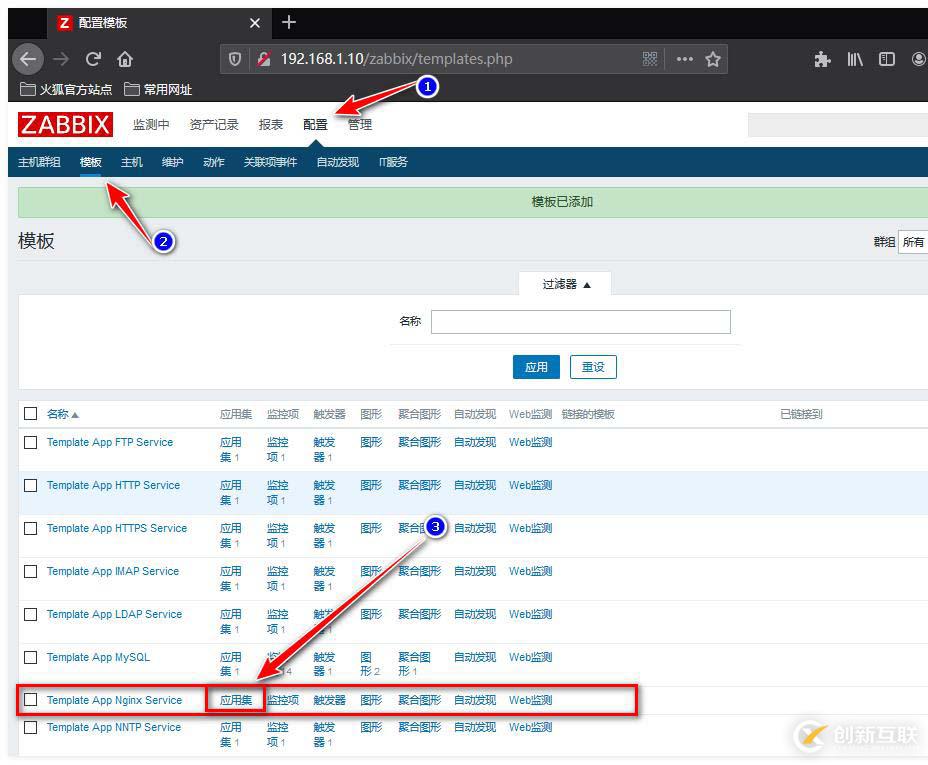The image size is (928, 765).
Task: Switch to the 主机 submenu
Action: (131, 162)
